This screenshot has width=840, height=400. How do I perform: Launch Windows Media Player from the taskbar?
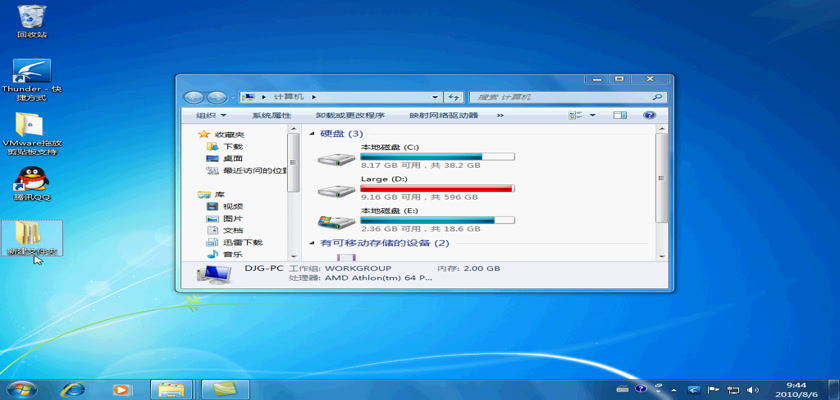(x=121, y=388)
